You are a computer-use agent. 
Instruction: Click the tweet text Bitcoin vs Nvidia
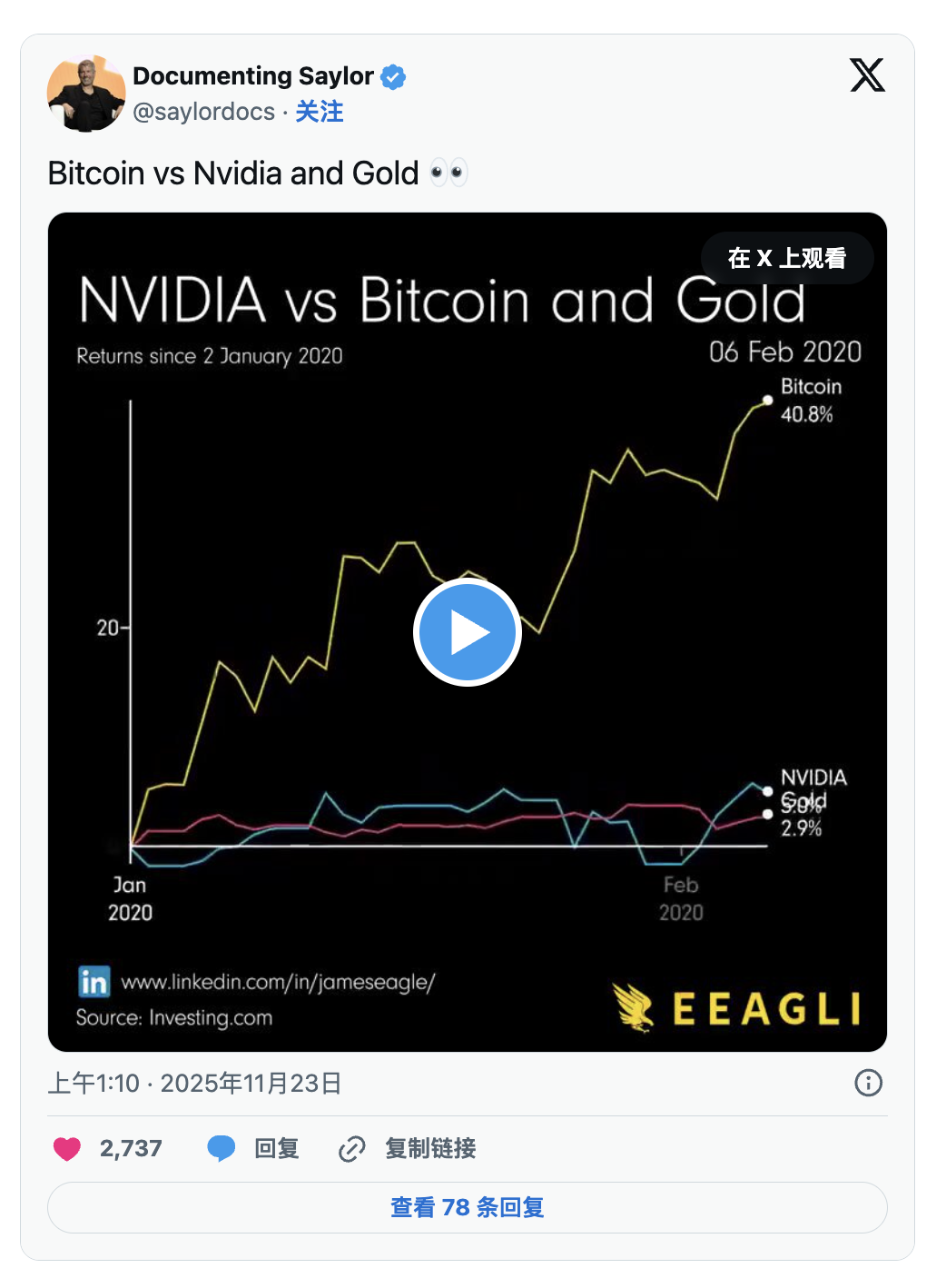coord(233,173)
